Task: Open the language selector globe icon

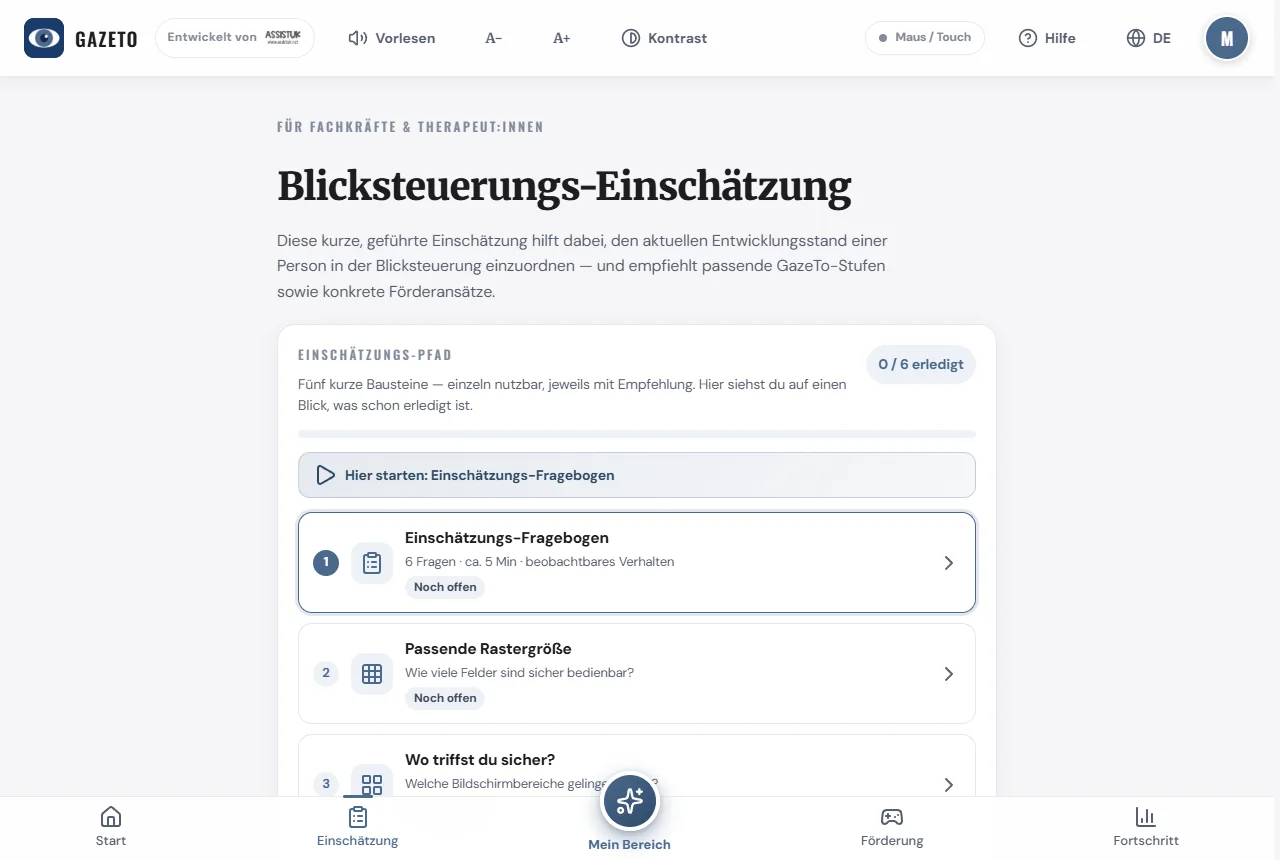Action: click(1136, 38)
